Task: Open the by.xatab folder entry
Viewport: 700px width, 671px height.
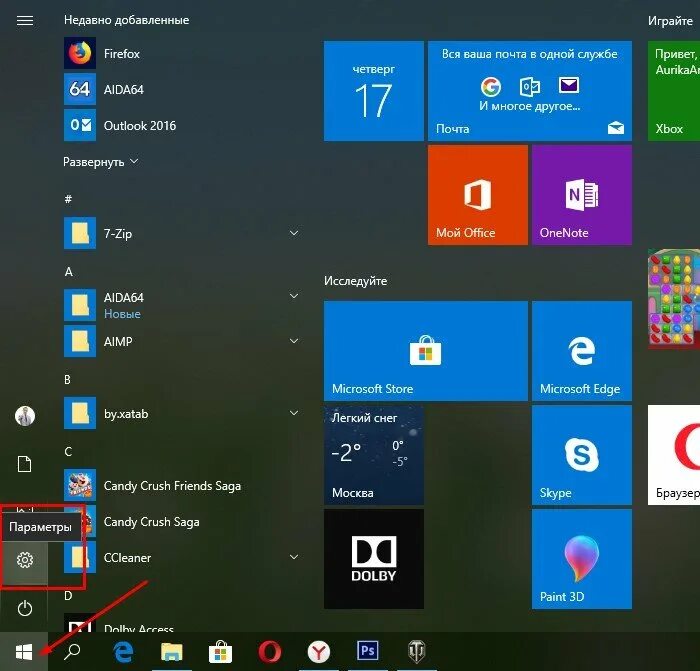Action: [181, 413]
